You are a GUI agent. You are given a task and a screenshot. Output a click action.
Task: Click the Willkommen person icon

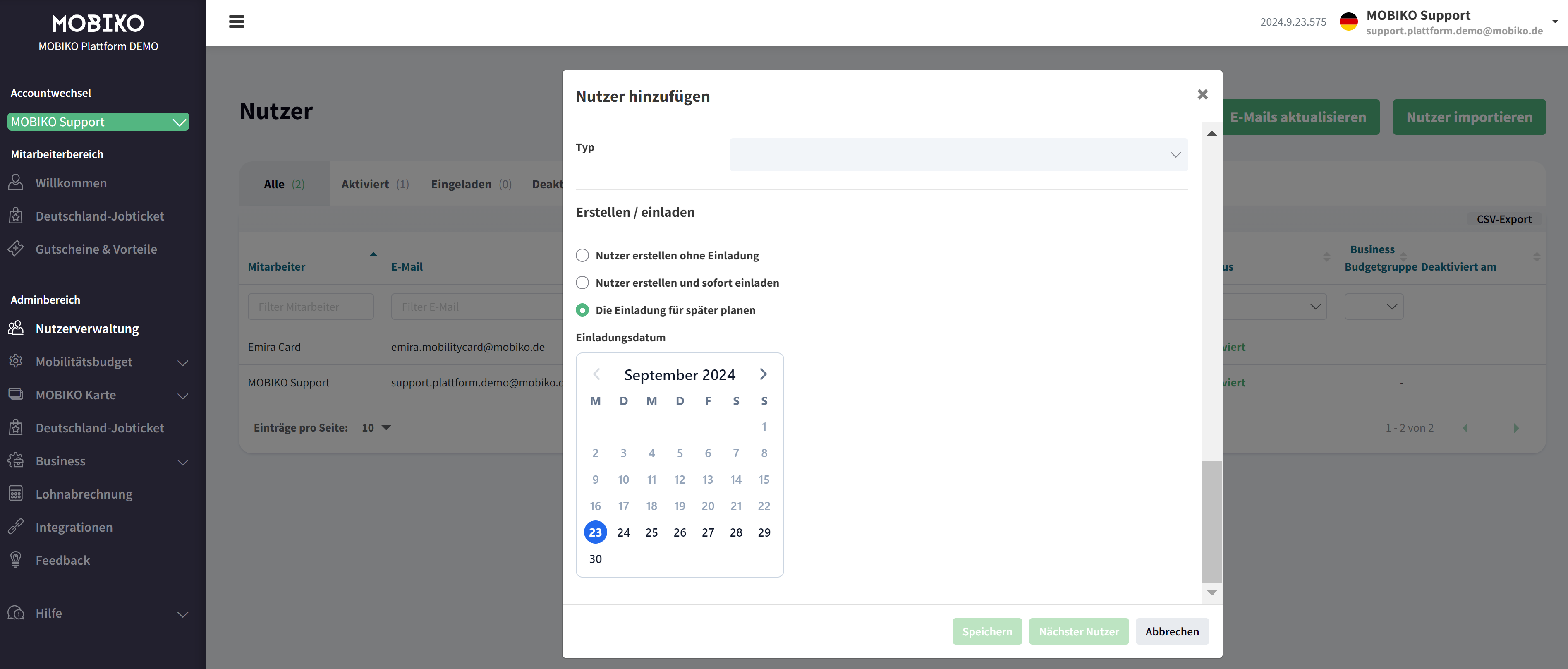click(16, 182)
